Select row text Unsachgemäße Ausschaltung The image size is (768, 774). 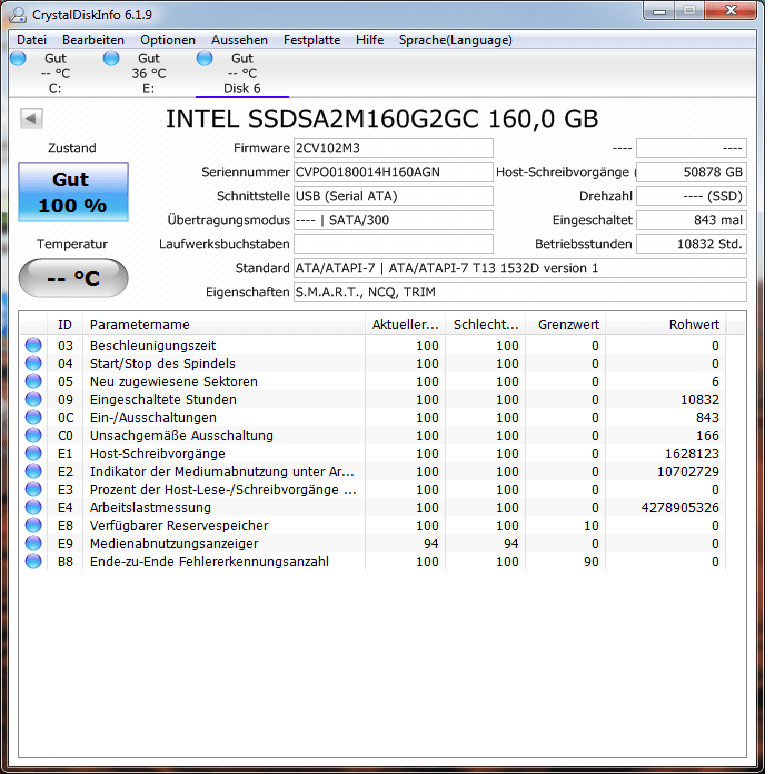[x=181, y=435]
